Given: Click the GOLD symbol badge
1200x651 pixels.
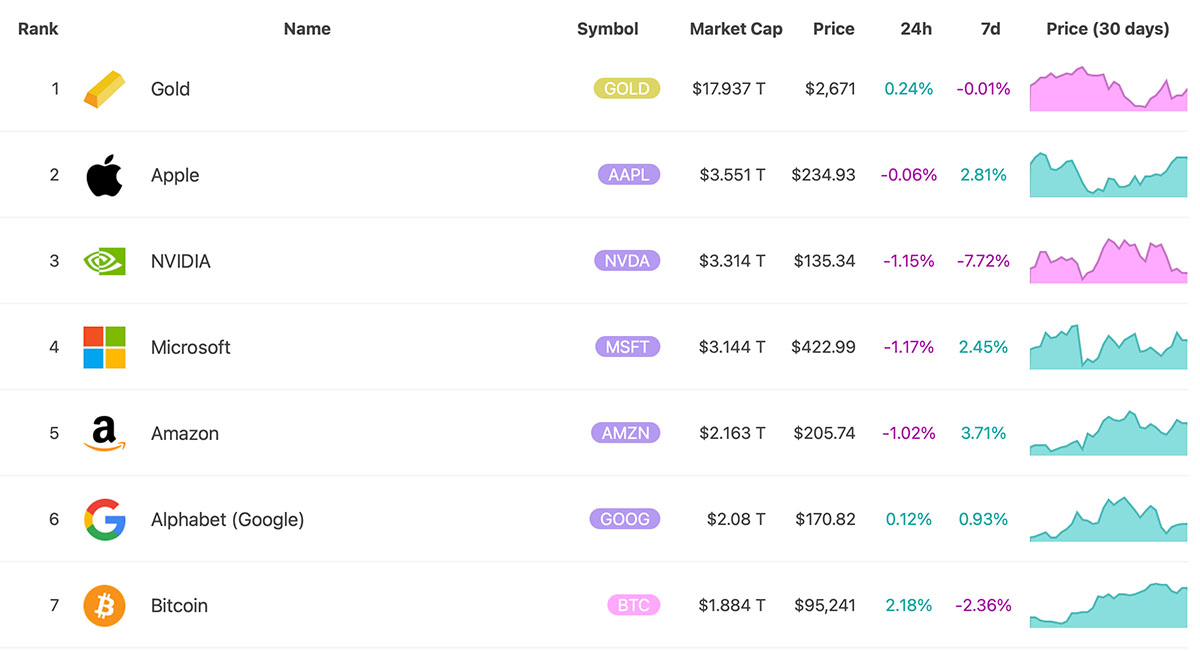Looking at the screenshot, I should point(627,89).
